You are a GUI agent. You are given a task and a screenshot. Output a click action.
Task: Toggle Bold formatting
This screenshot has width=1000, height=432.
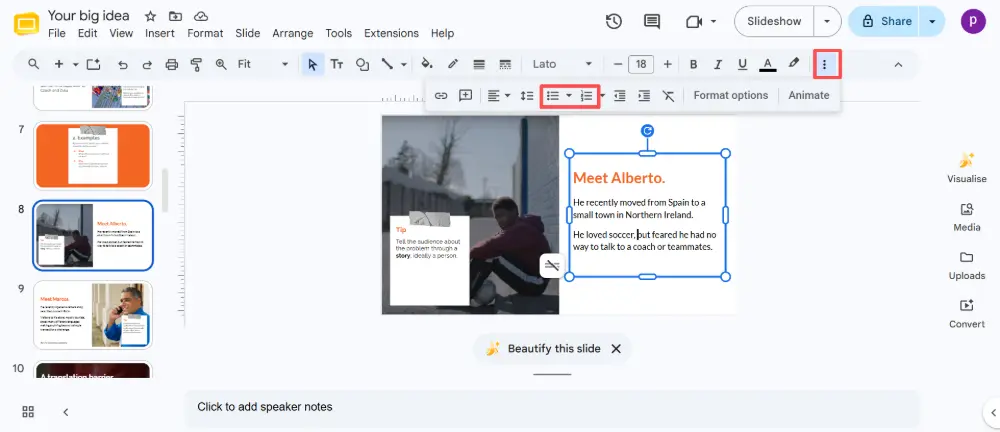pos(693,64)
